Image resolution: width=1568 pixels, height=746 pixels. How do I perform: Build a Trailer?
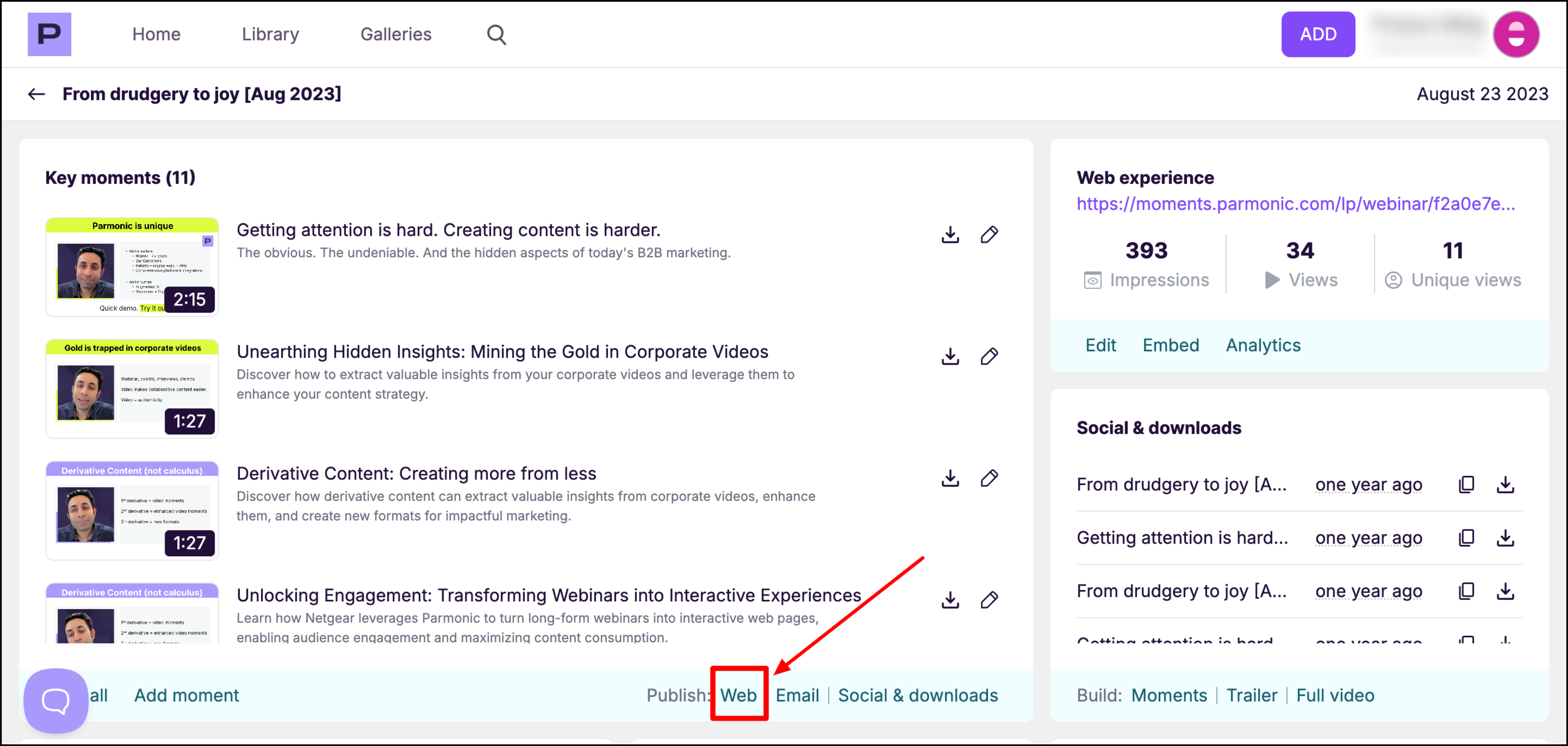coord(1252,695)
